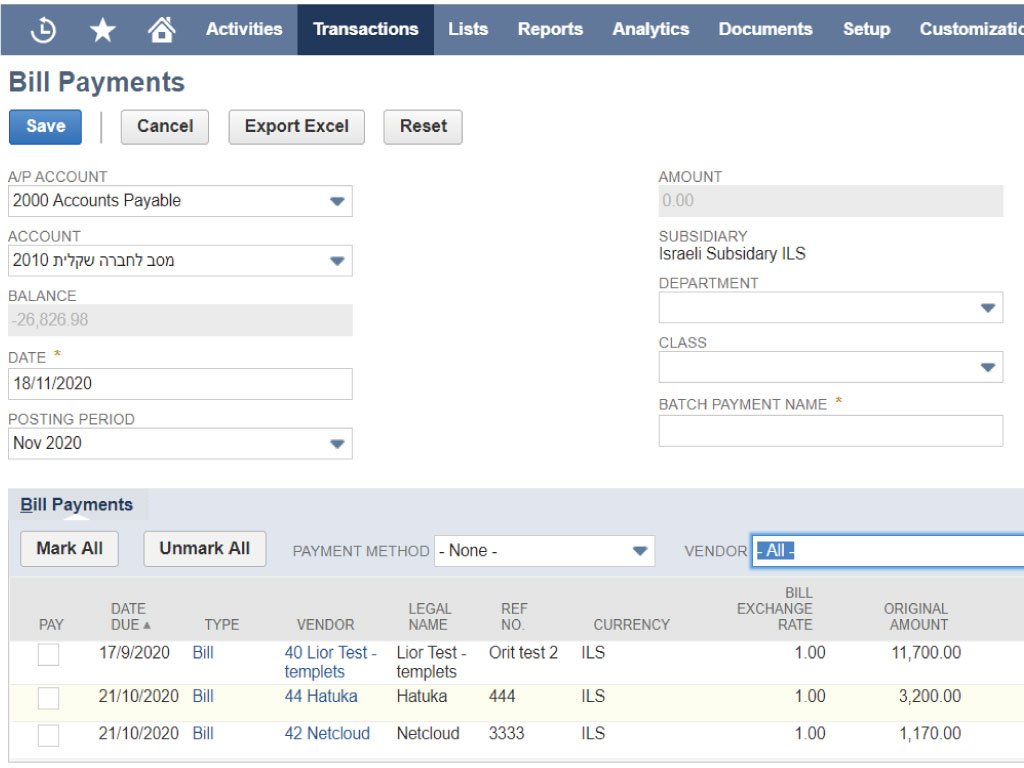This screenshot has width=1024, height=768.
Task: Click the Save button
Action: coord(46,127)
